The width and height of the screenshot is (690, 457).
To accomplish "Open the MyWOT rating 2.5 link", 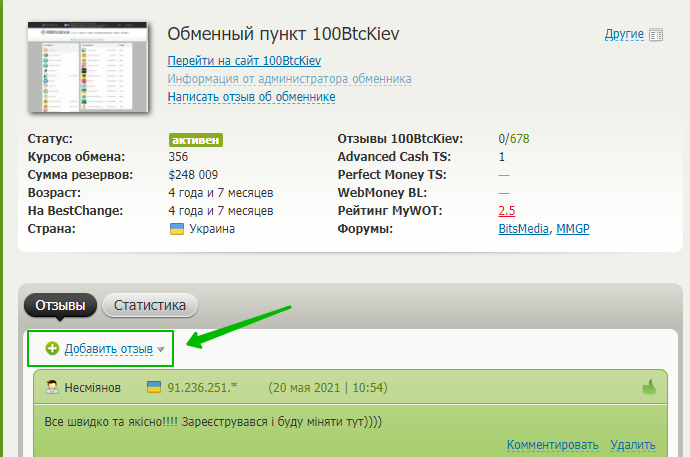I will coord(506,211).
